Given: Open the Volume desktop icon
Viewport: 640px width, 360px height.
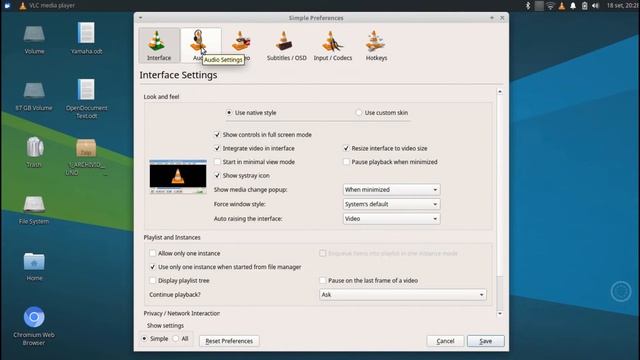Looking at the screenshot, I should [x=34, y=39].
